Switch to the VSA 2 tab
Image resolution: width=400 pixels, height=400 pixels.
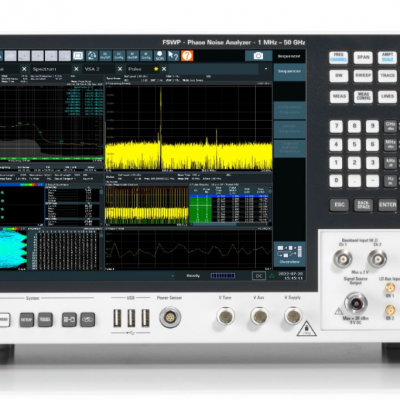(92, 69)
